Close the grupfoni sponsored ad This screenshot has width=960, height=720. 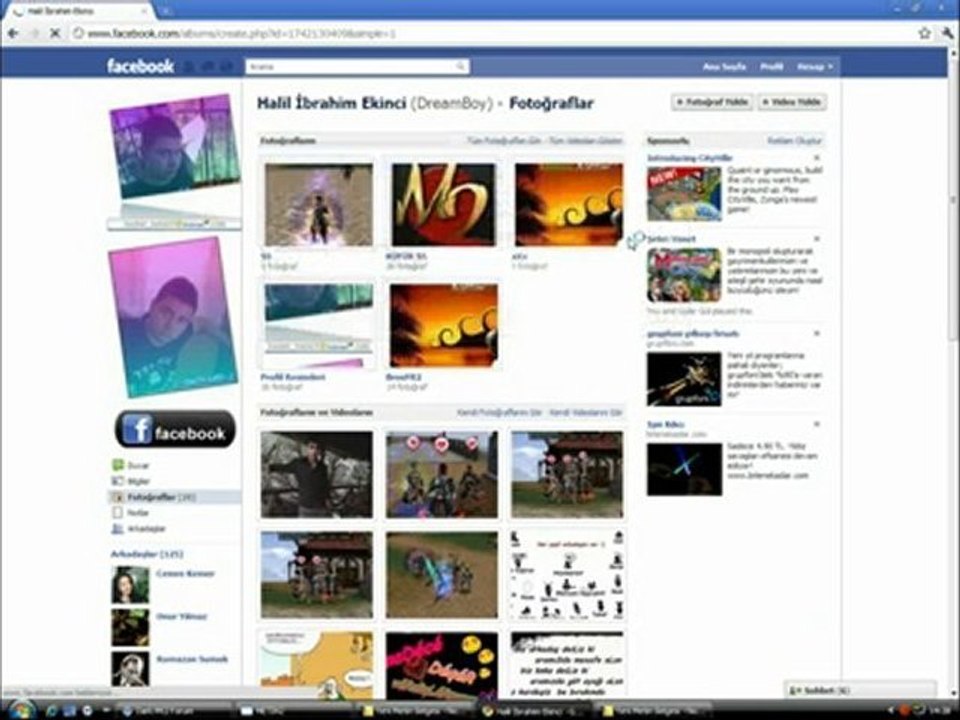click(817, 334)
